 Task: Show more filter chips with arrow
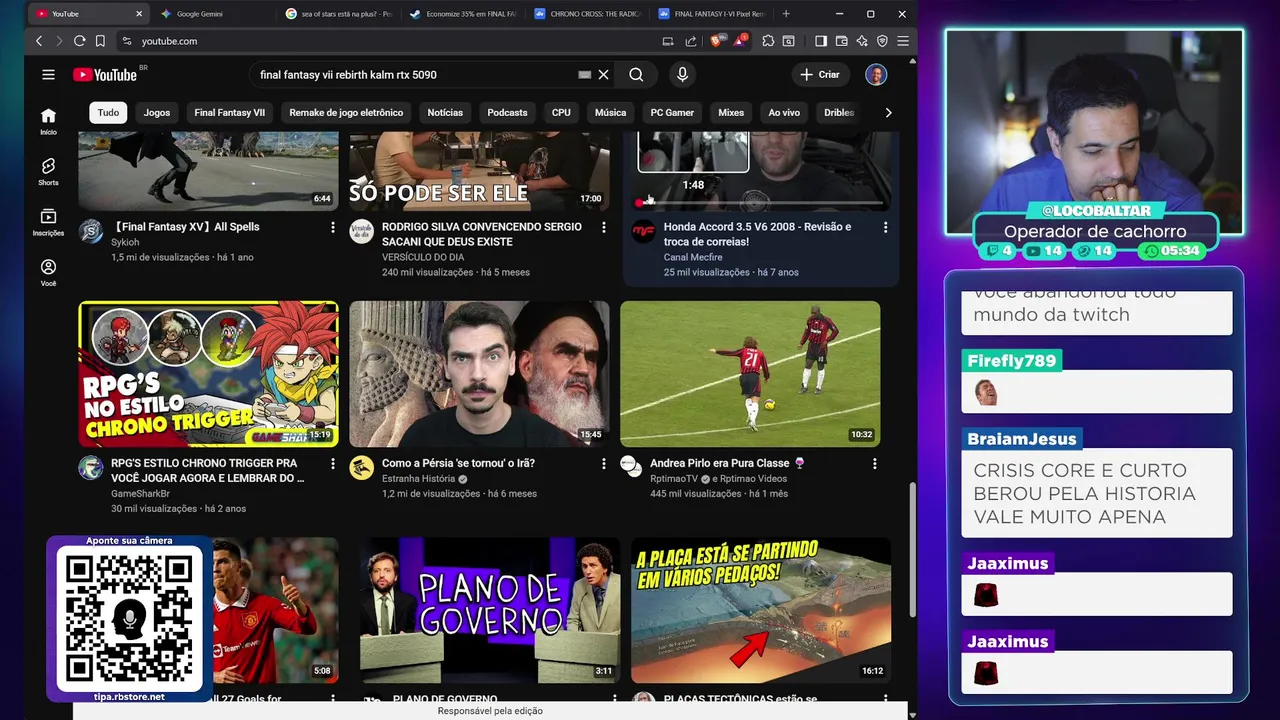(x=888, y=113)
